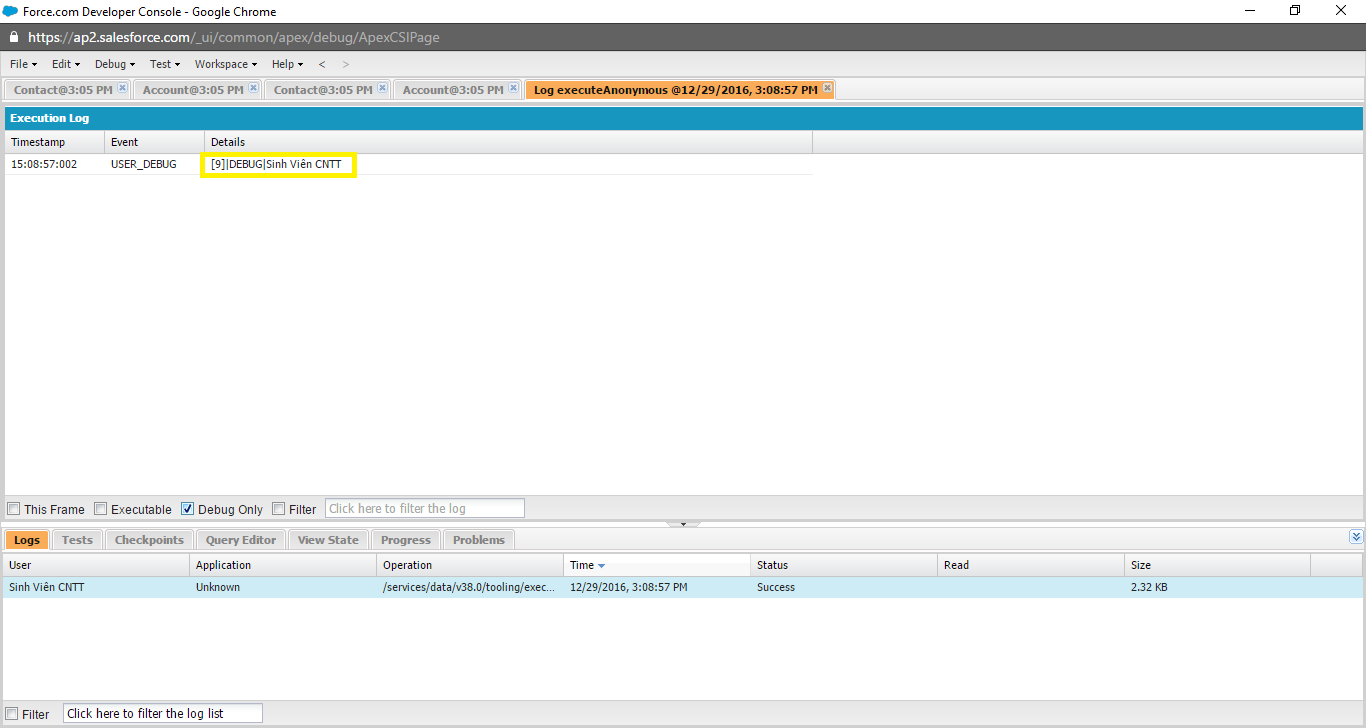The height and width of the screenshot is (728, 1366).
Task: Uncheck the Debug Only checkbox
Action: [x=187, y=508]
